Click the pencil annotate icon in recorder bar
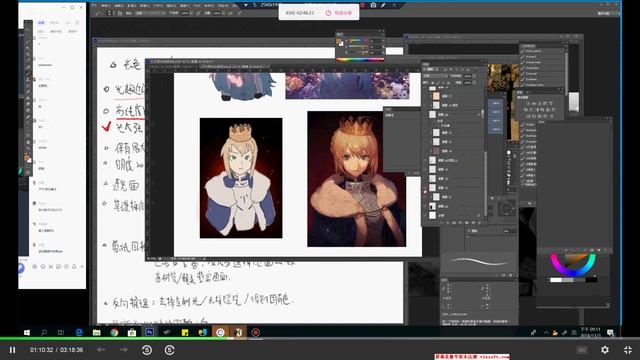The height and width of the screenshot is (360, 640). coord(383,5)
